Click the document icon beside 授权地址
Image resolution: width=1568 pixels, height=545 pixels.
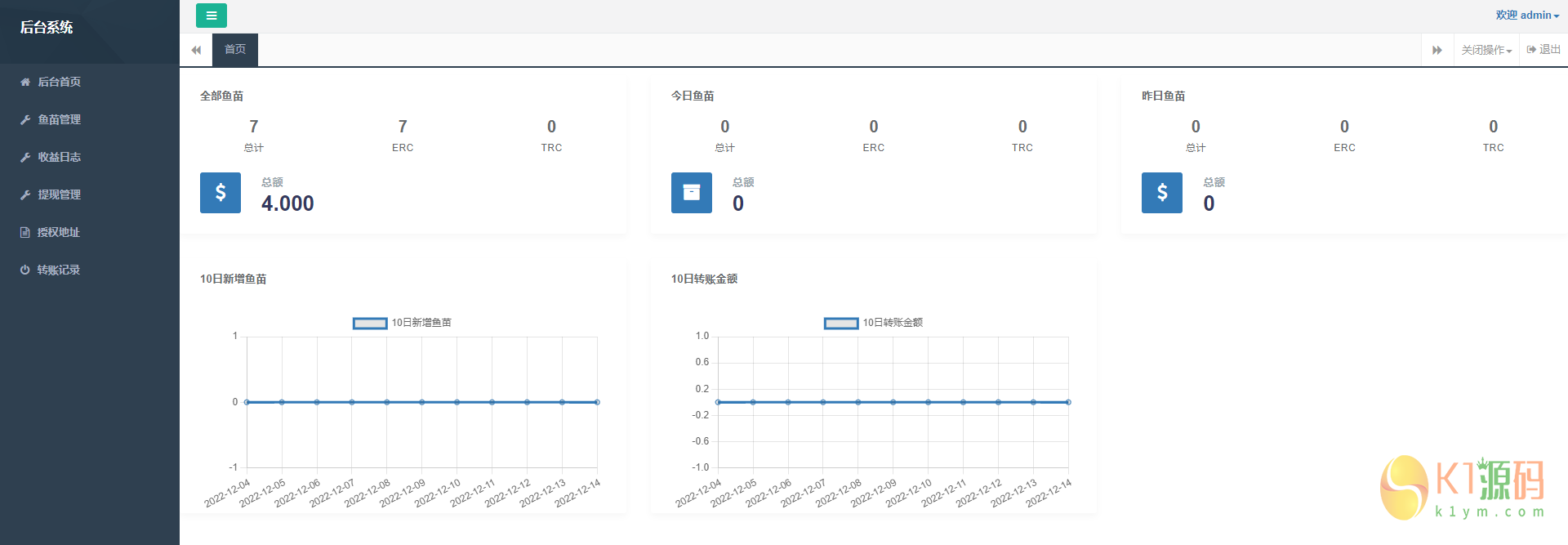coord(25,232)
